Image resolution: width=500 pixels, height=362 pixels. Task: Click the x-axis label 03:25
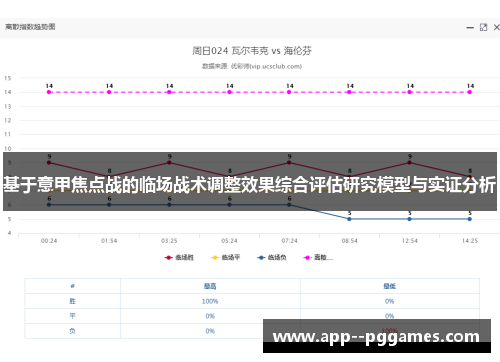(169, 241)
